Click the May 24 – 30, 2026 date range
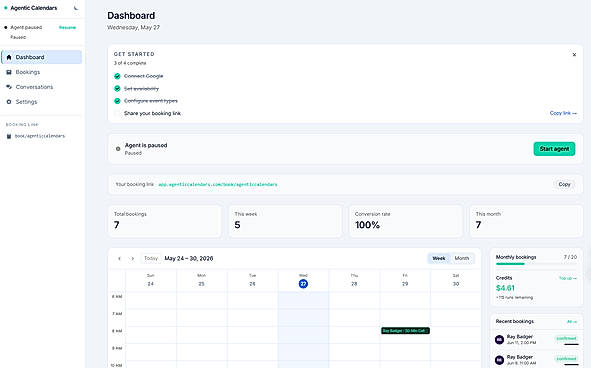 click(189, 258)
